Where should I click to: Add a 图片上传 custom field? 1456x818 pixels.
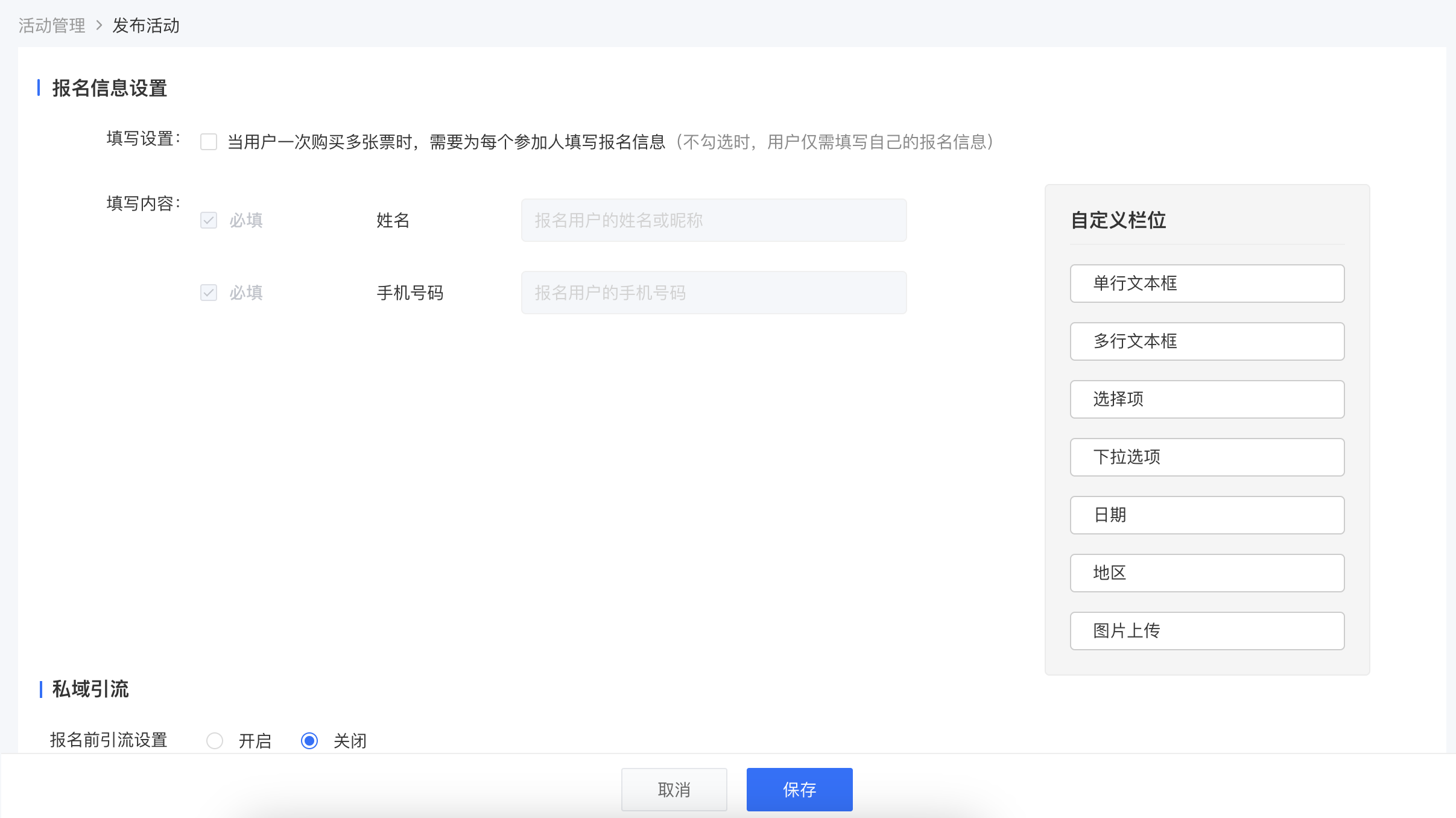pyautogui.click(x=1208, y=631)
